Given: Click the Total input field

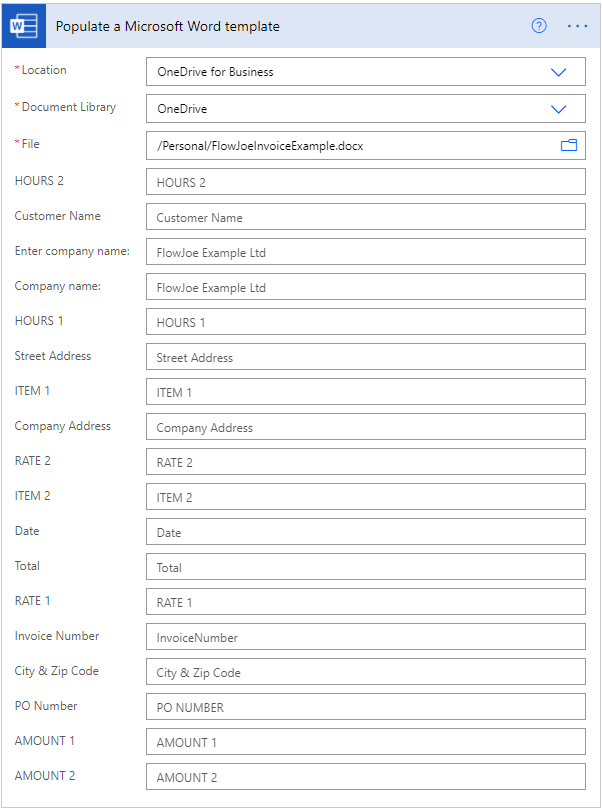Looking at the screenshot, I should click(365, 567).
